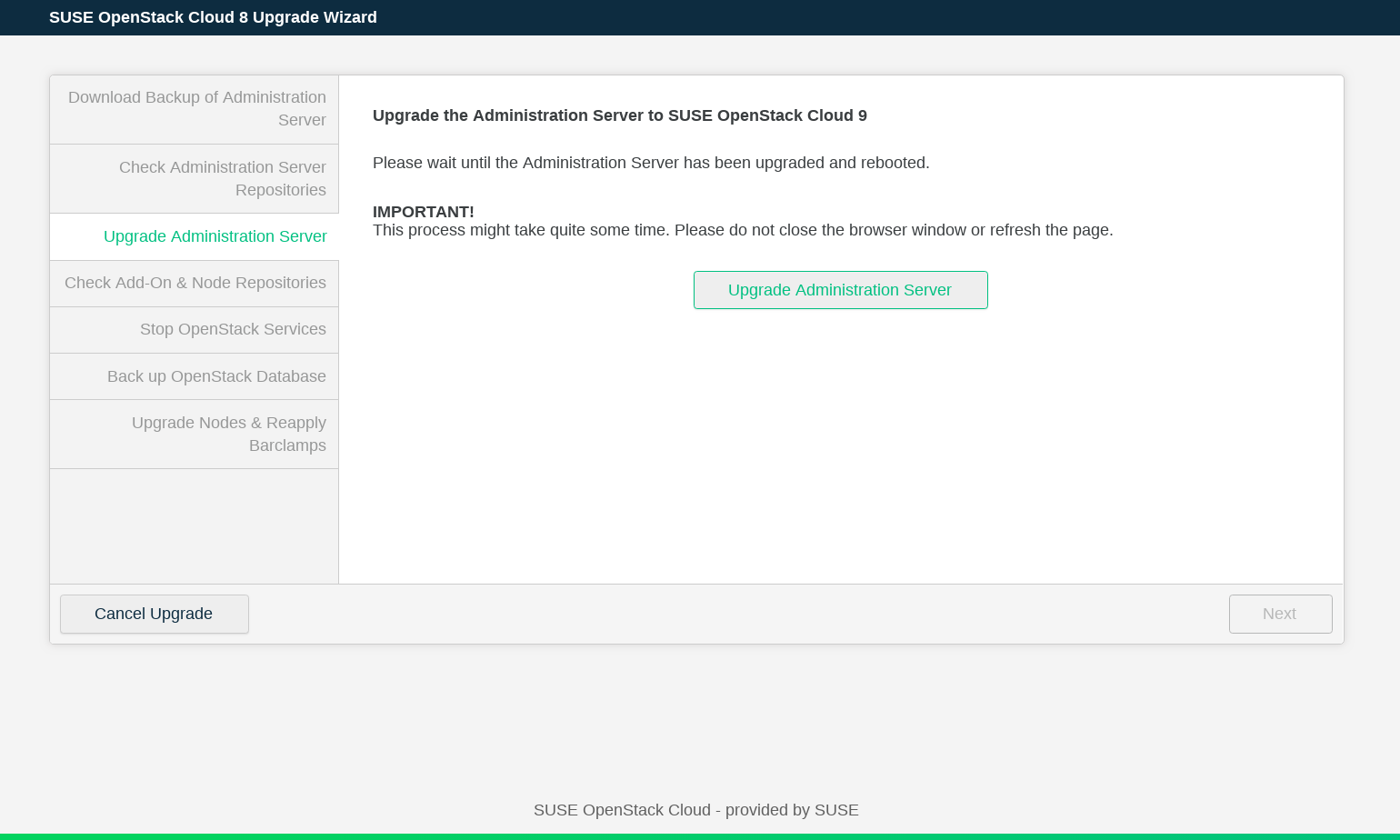Click the SUSE OpenStack Cloud 8 Upgrade Wizard title

coord(213,17)
